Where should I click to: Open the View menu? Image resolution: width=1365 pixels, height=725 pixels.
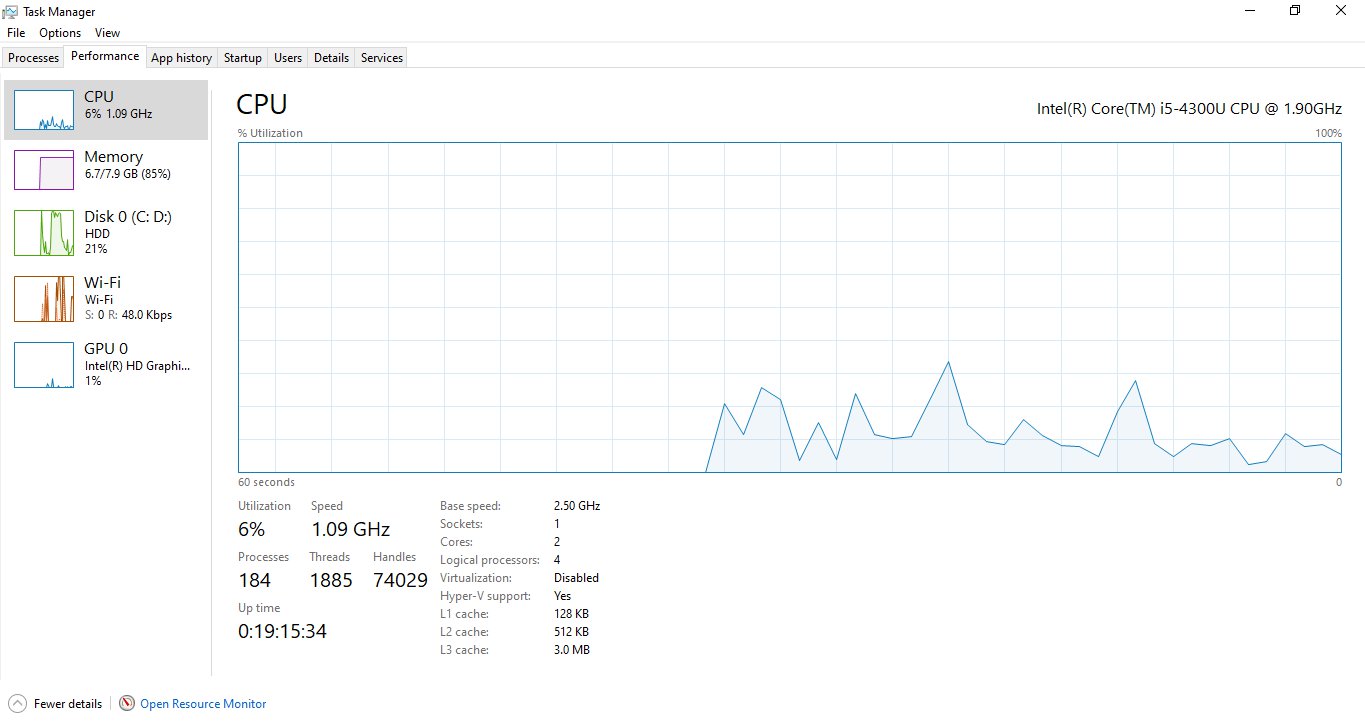click(x=107, y=32)
